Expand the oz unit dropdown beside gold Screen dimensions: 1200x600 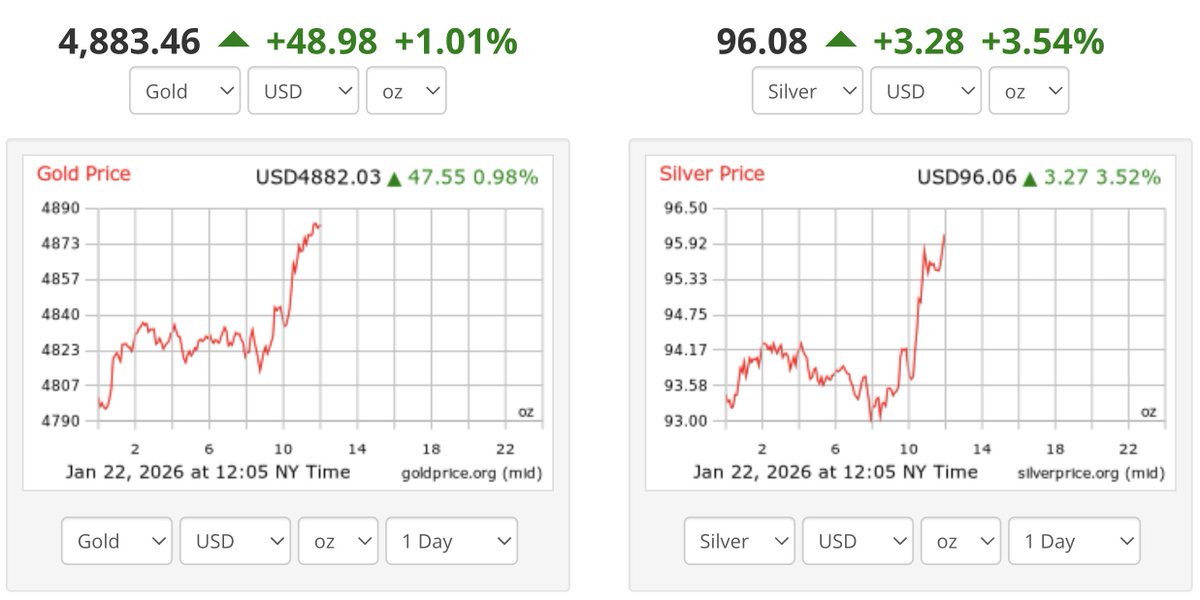pos(406,91)
